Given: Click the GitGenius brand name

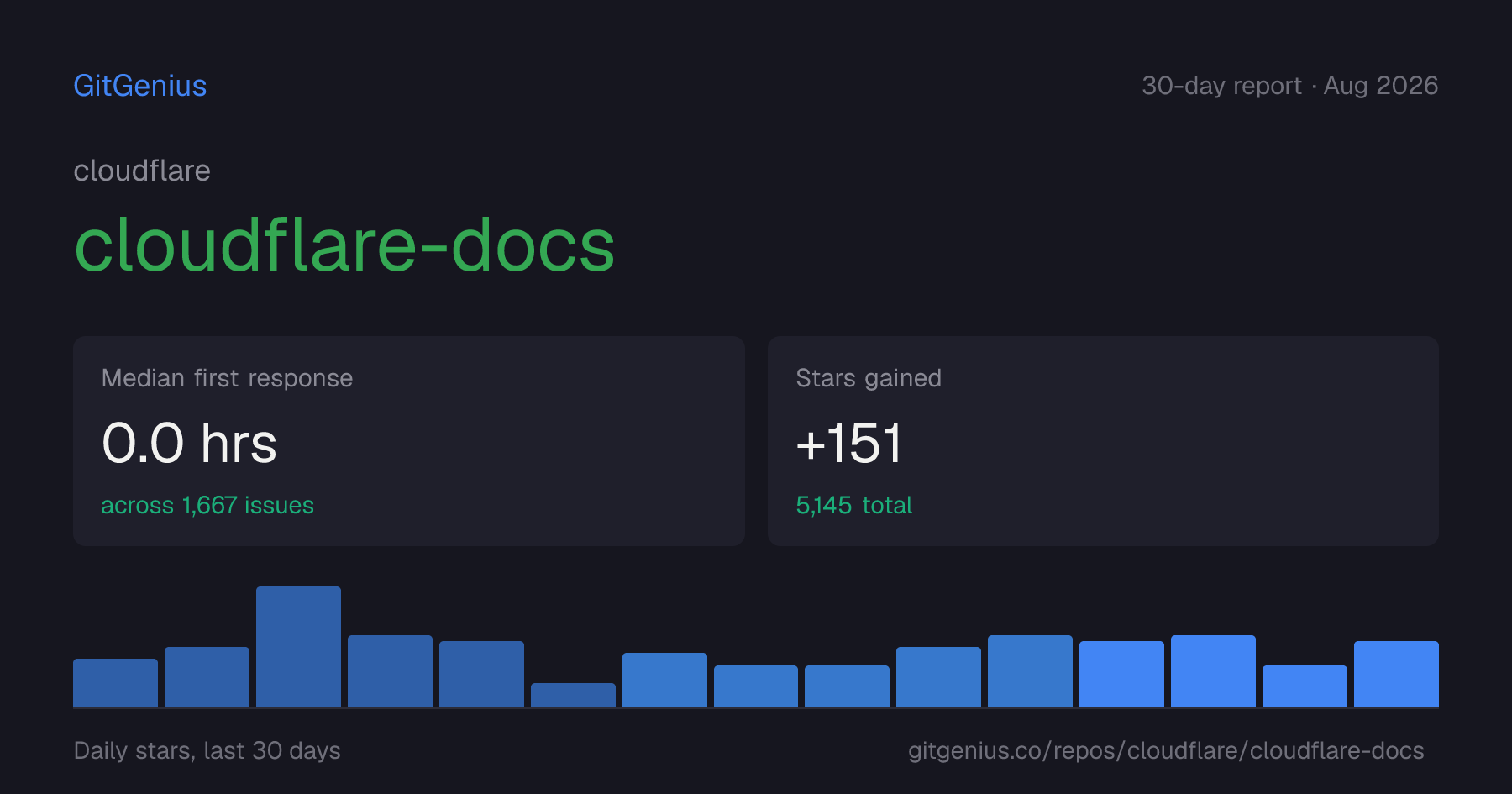Looking at the screenshot, I should tap(140, 86).
